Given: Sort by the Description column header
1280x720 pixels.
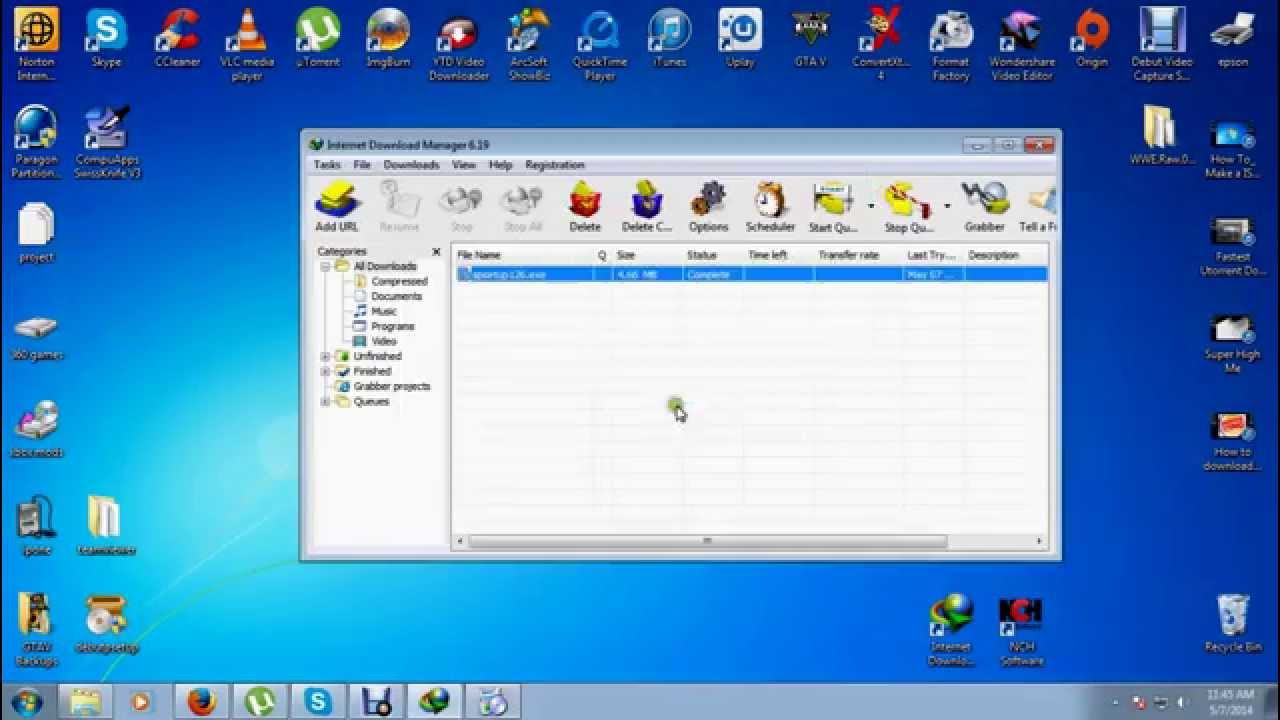Looking at the screenshot, I should click(1005, 255).
